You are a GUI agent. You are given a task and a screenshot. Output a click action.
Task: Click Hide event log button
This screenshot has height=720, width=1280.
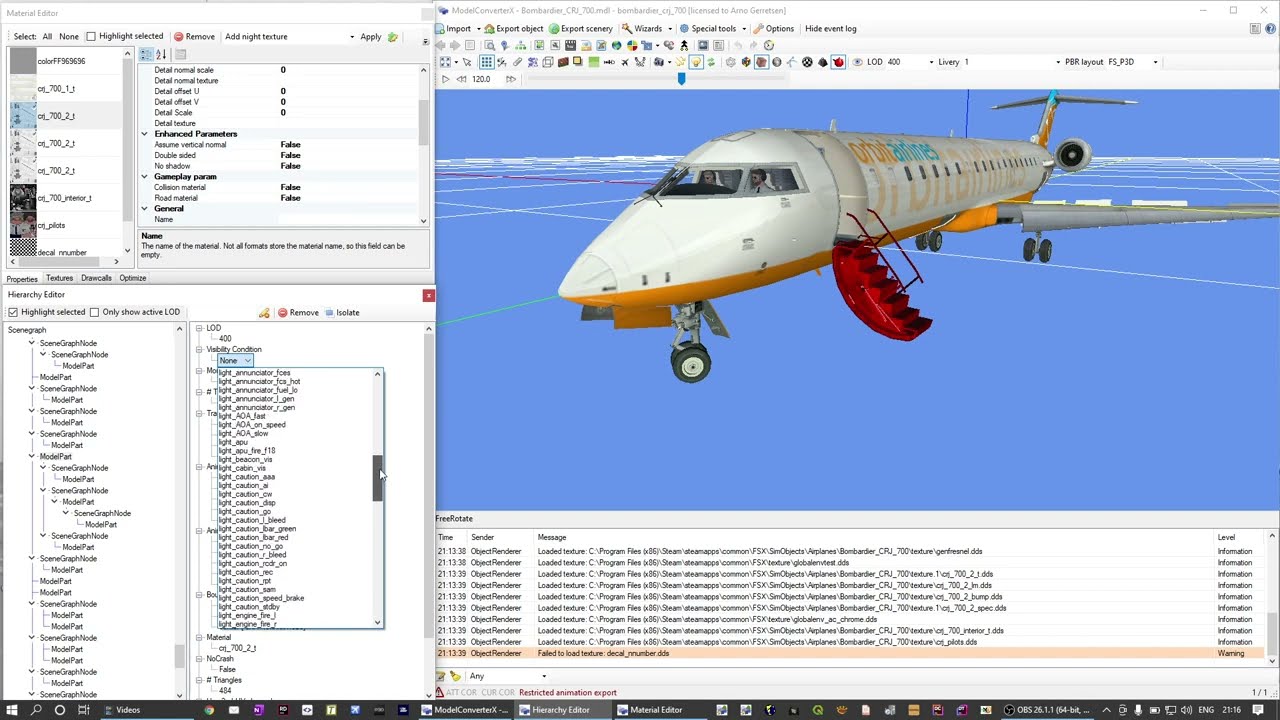pos(830,29)
